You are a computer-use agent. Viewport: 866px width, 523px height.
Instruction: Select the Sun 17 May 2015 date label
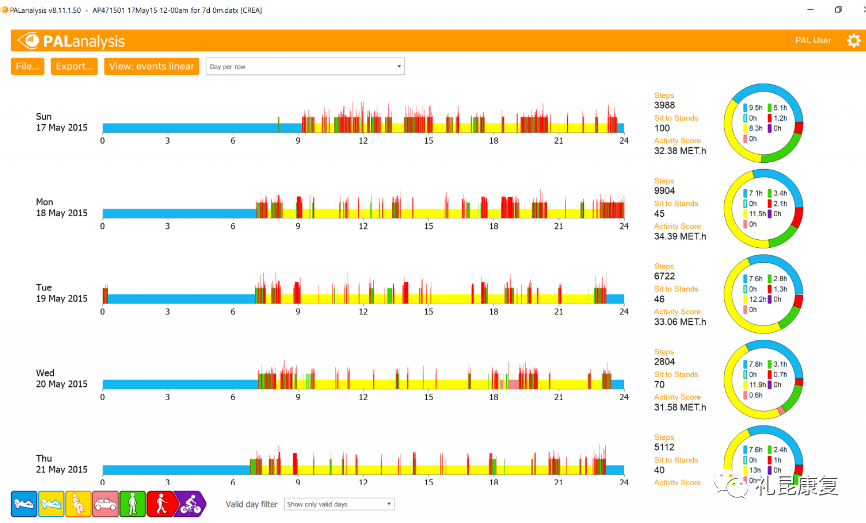(x=61, y=122)
